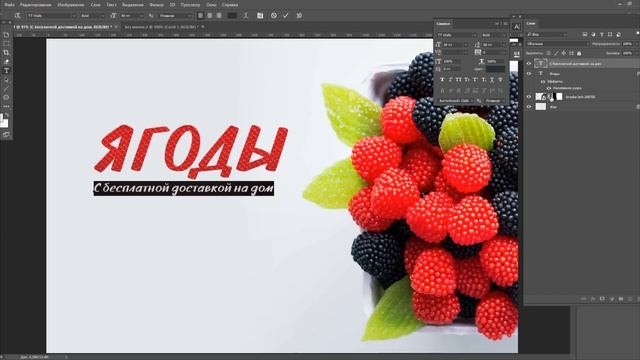Click color swatch in Character panel

496,69
